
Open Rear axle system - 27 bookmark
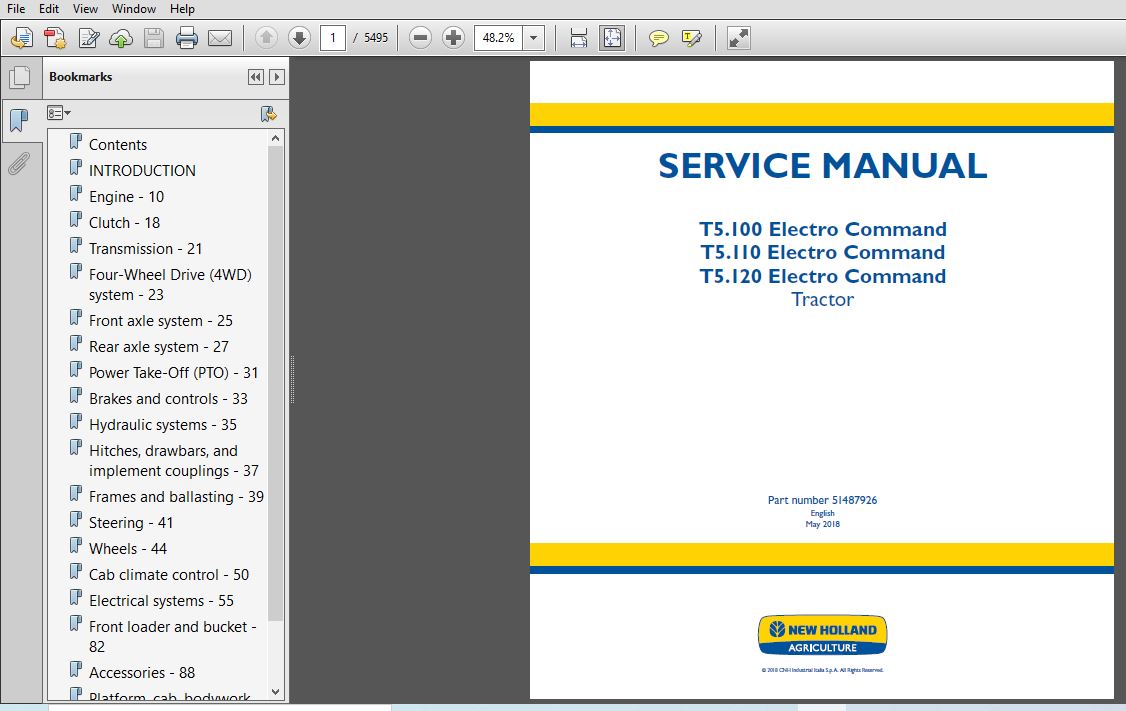click(x=159, y=347)
